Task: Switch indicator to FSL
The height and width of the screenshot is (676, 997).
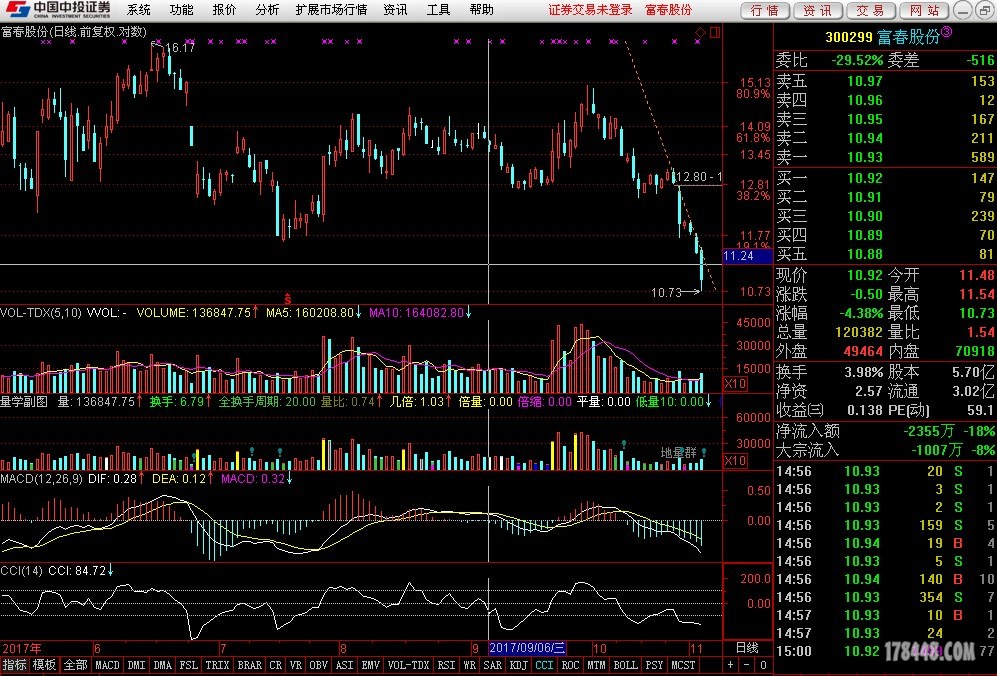Action: (188, 665)
